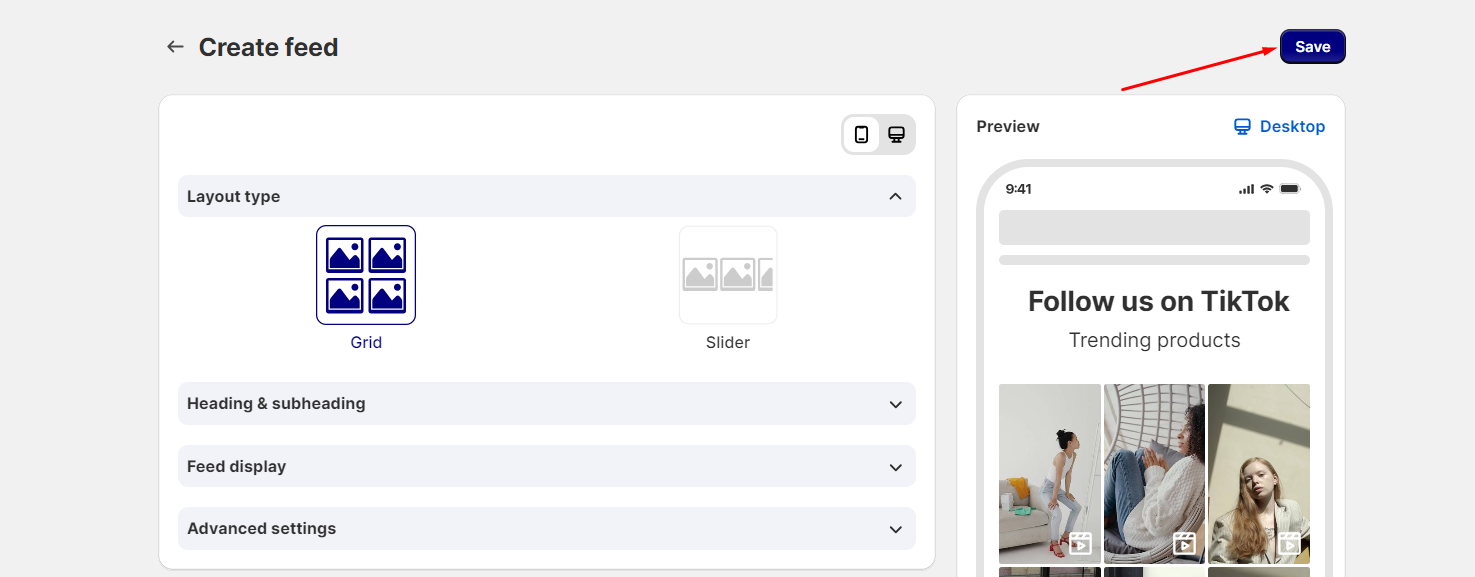Click the Trending products subheading
This screenshot has width=1475, height=577.
tap(1154, 340)
